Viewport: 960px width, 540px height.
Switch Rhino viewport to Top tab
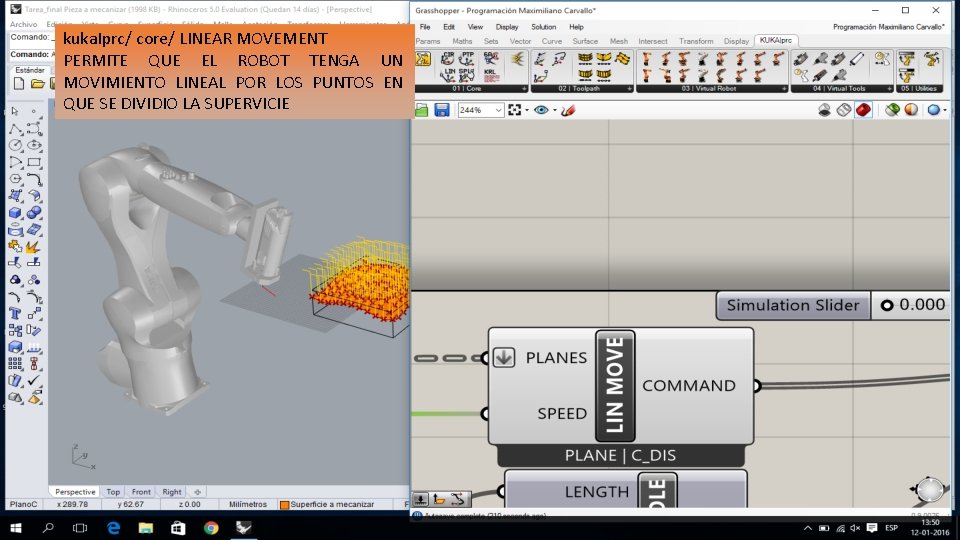click(113, 492)
